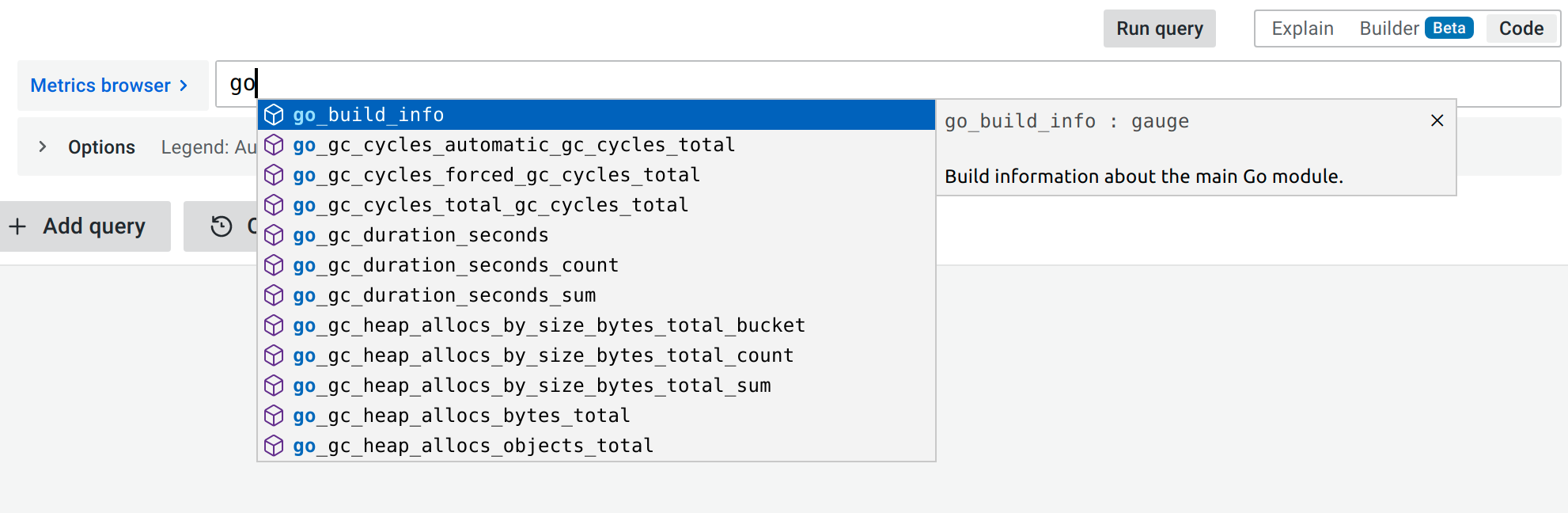Click the cube icon next to go_gc_cycles_forced_gc_cycles_total
Screen dimensions: 1568x513
point(274,175)
